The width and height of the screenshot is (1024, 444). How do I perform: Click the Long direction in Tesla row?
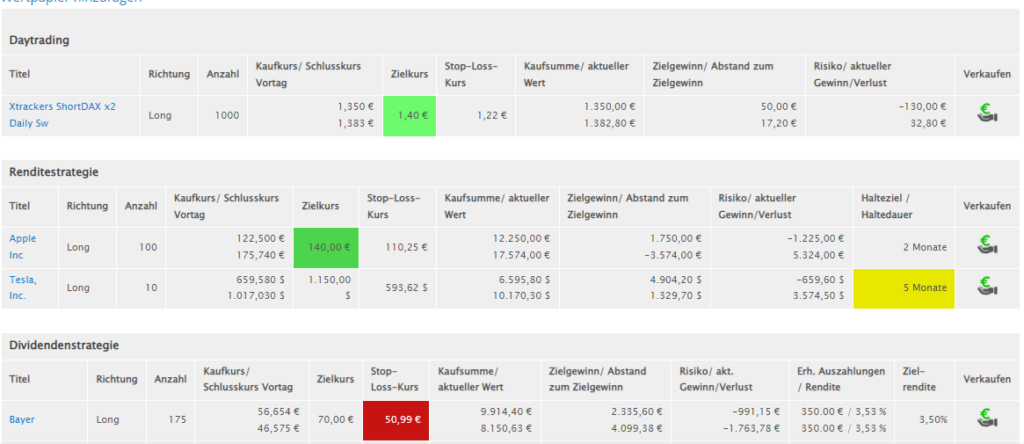78,288
